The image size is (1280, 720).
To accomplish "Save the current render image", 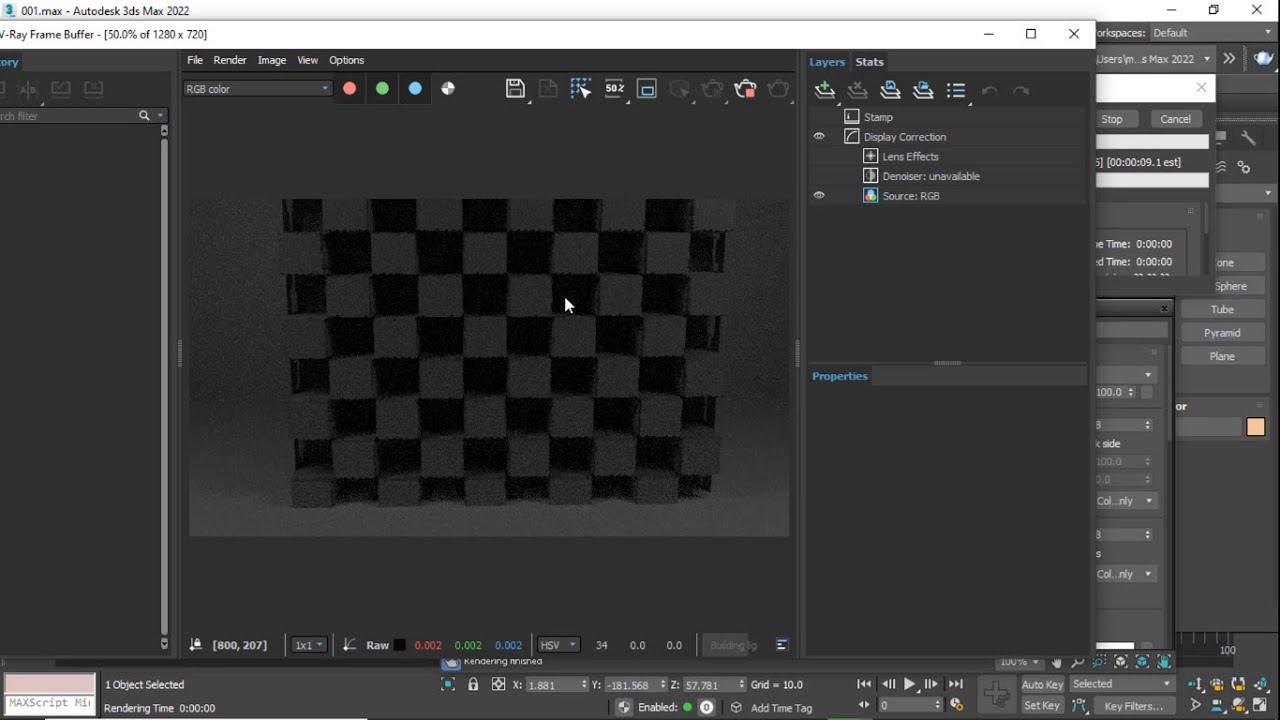I will pyautogui.click(x=515, y=89).
